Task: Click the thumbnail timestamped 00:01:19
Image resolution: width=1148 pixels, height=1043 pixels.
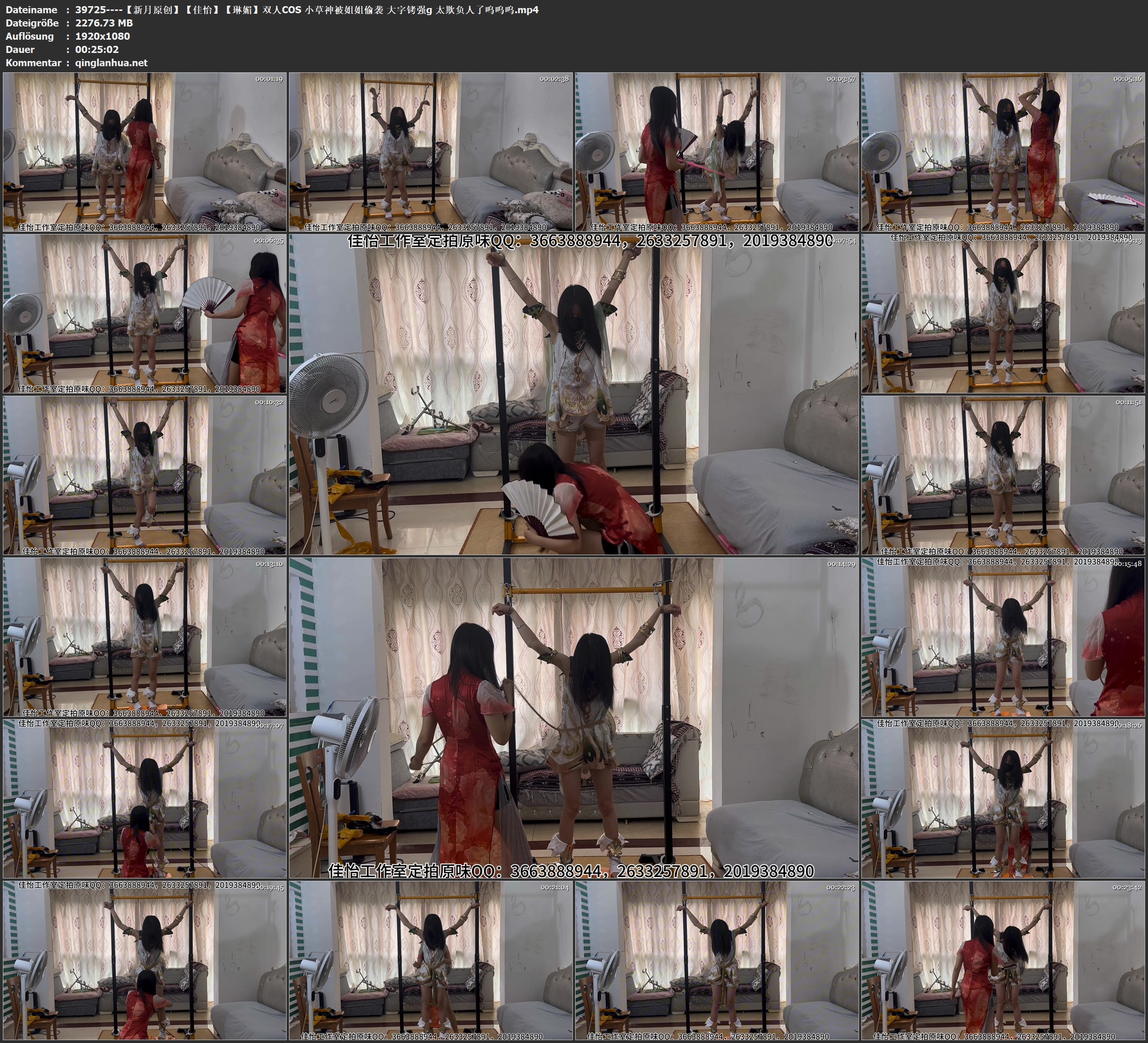Action: 145,152
